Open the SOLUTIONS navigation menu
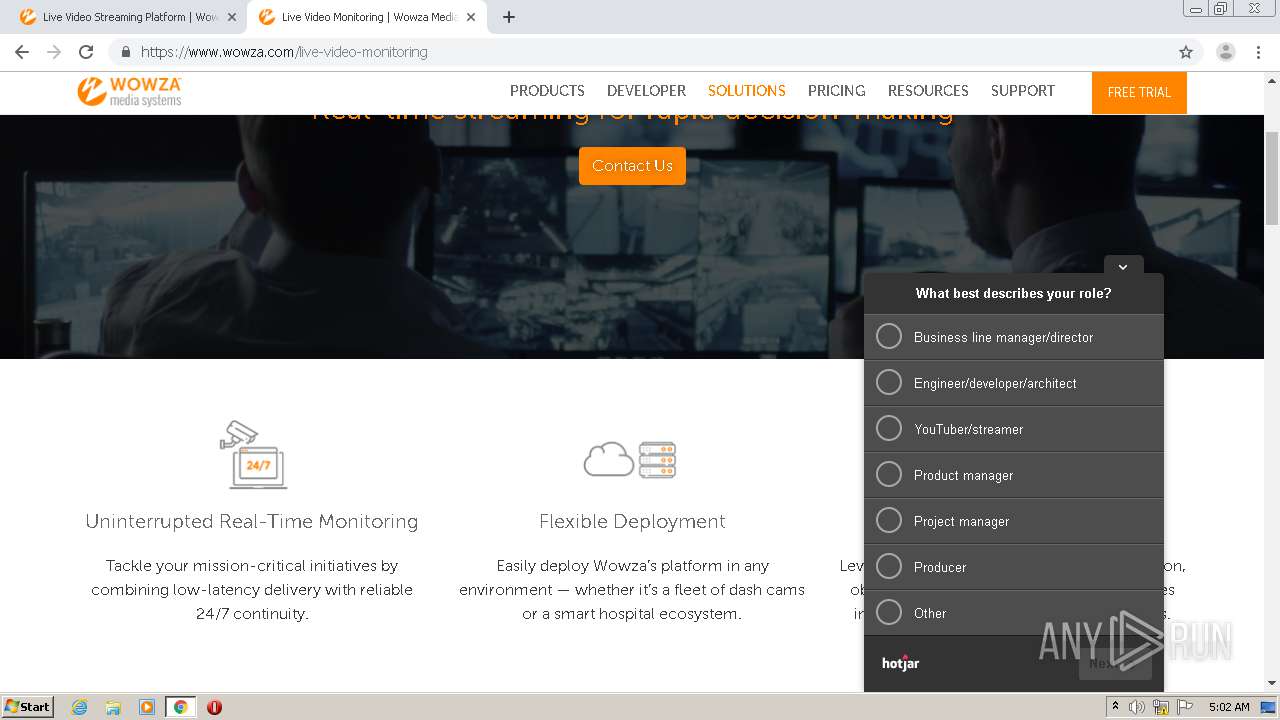 pos(747,90)
